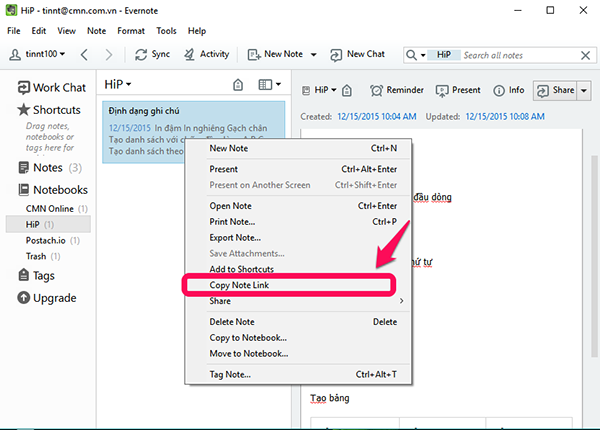The width and height of the screenshot is (600, 430).
Task: Select the Định dạng ghi chú note card
Action: [194, 132]
